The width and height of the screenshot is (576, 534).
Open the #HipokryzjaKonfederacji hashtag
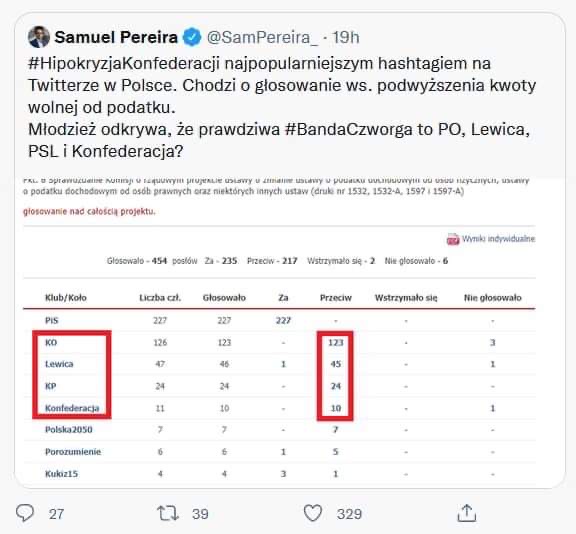pos(124,63)
